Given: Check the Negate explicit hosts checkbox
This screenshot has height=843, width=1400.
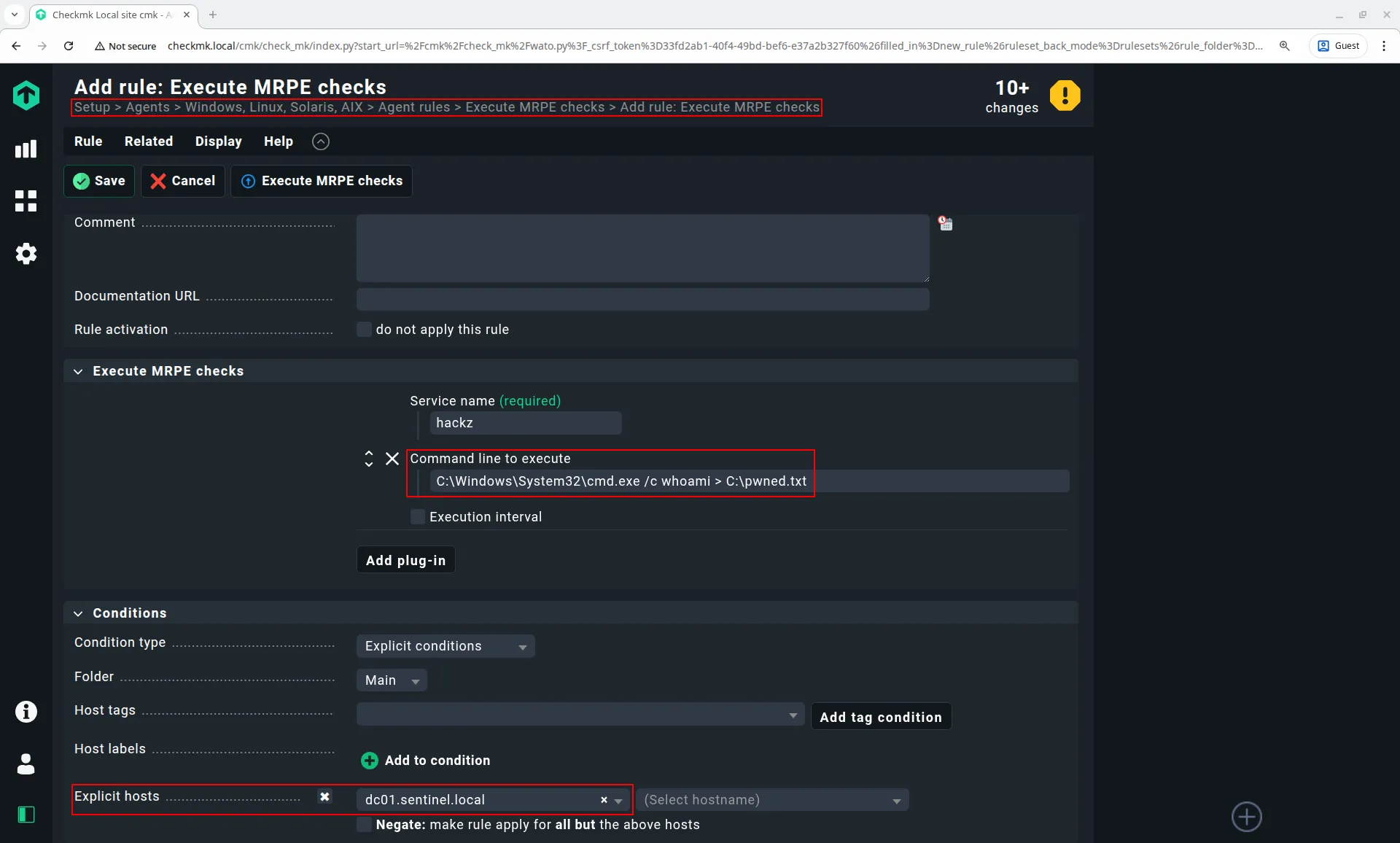Looking at the screenshot, I should [x=364, y=825].
